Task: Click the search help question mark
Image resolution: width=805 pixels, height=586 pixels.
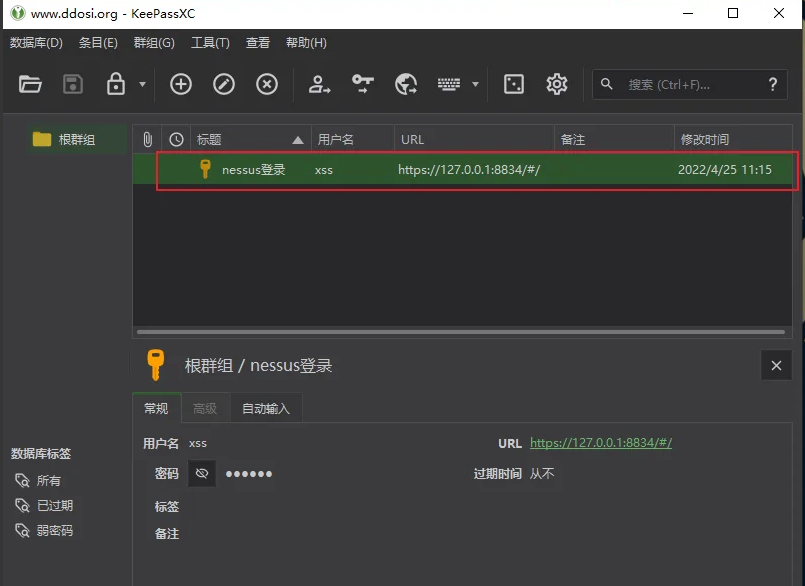Action: [773, 84]
